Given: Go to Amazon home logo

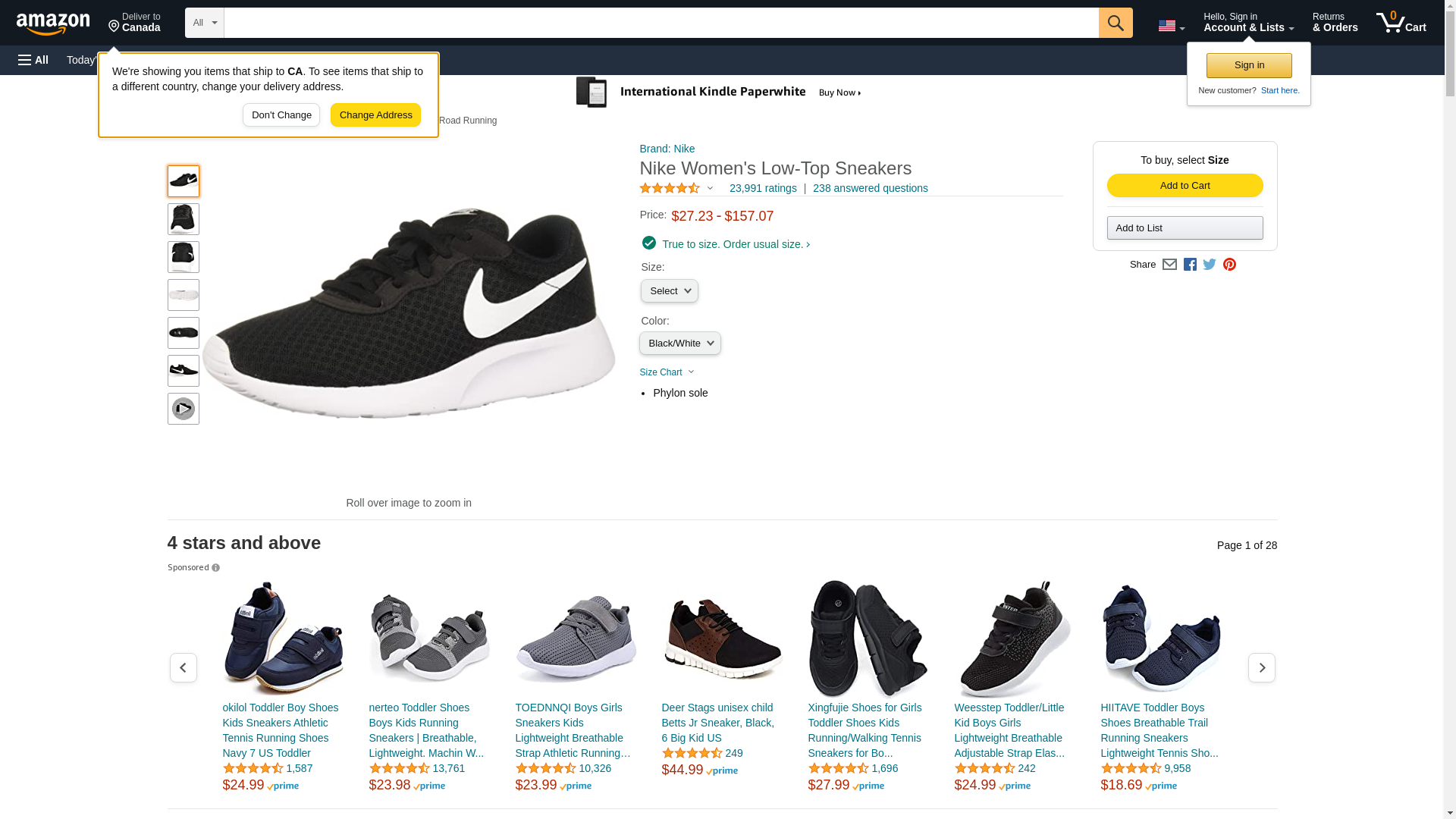Looking at the screenshot, I should 53,24.
